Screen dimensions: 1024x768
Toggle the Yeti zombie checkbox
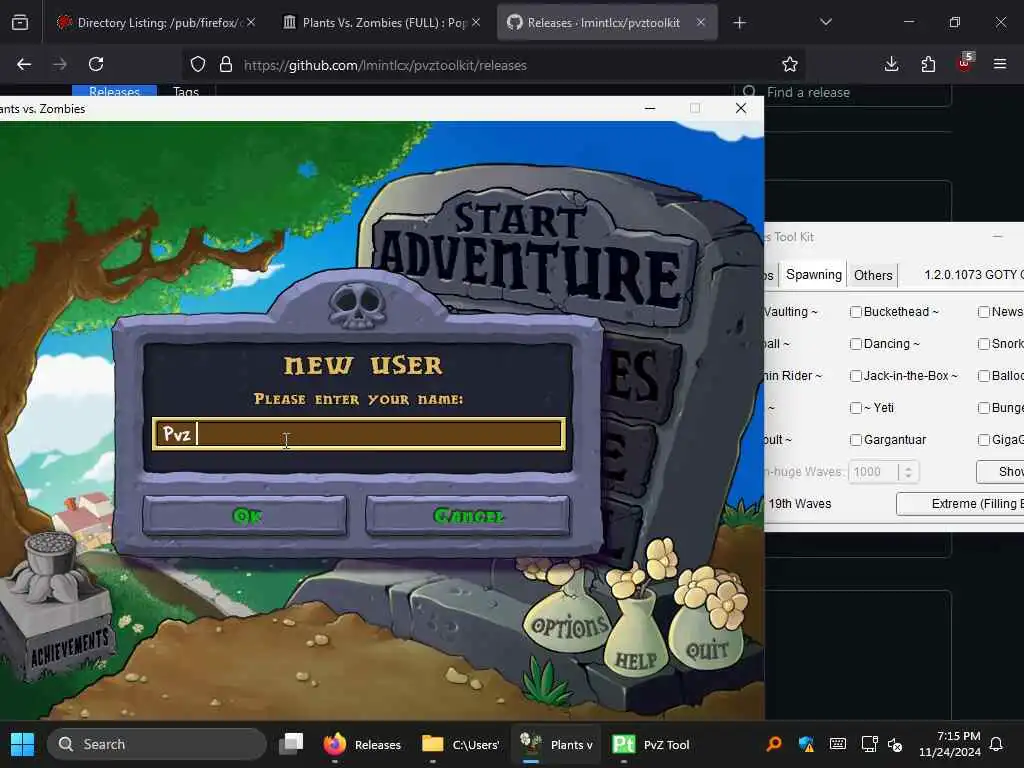tap(856, 408)
